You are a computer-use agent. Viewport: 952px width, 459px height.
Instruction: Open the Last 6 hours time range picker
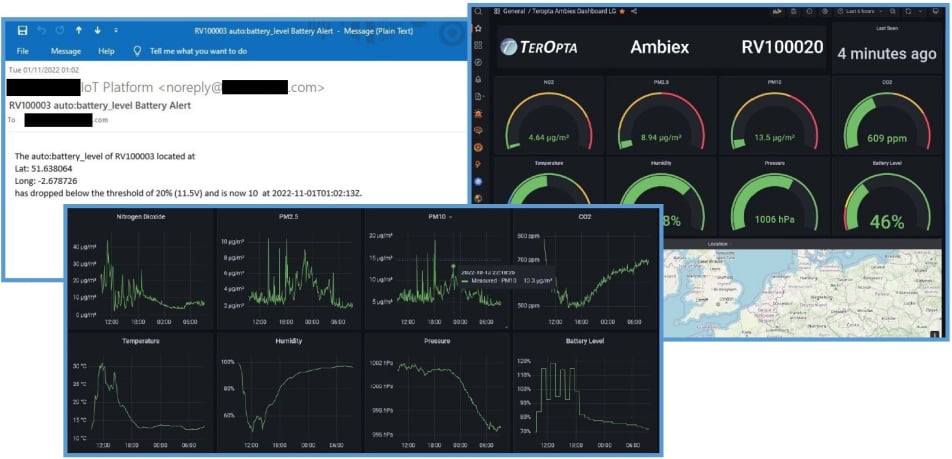858,12
